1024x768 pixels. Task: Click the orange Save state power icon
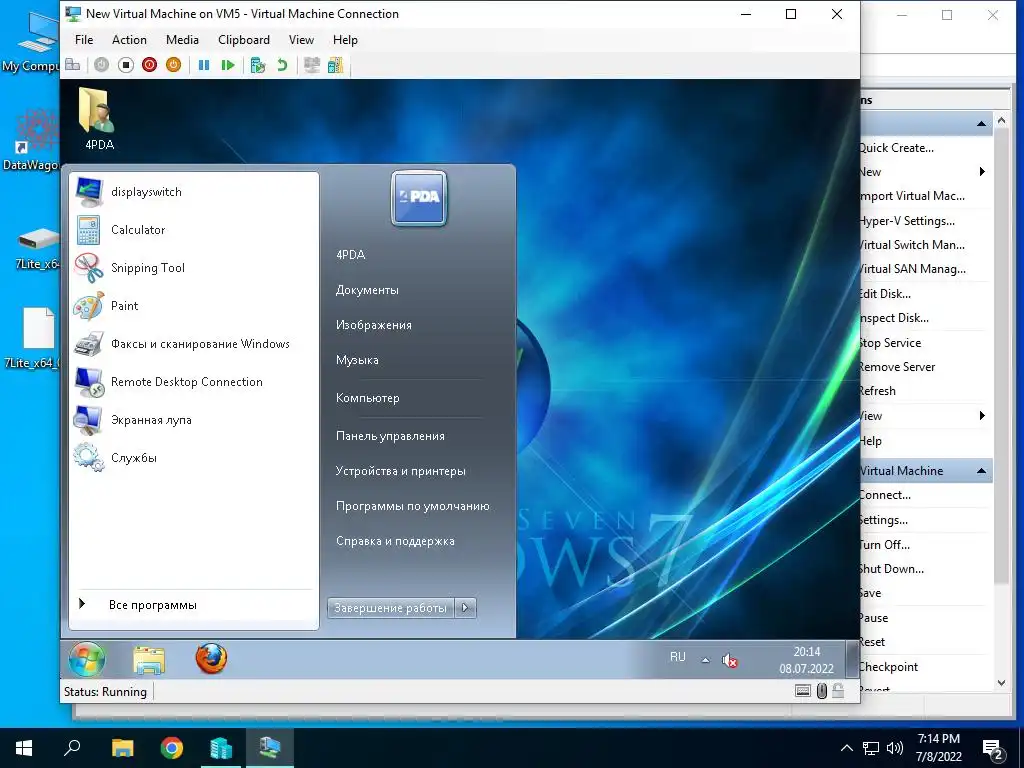tap(173, 65)
